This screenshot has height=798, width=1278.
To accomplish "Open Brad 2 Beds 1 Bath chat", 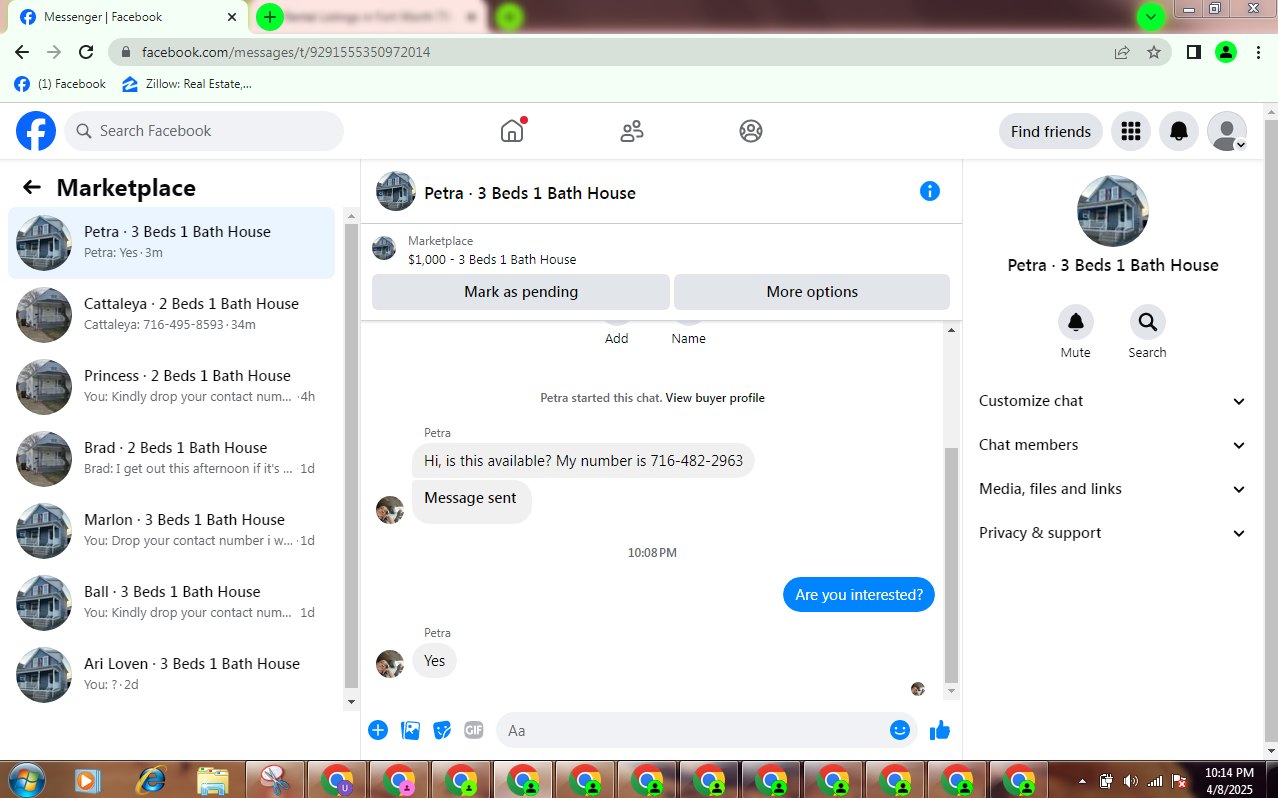I will 171,459.
